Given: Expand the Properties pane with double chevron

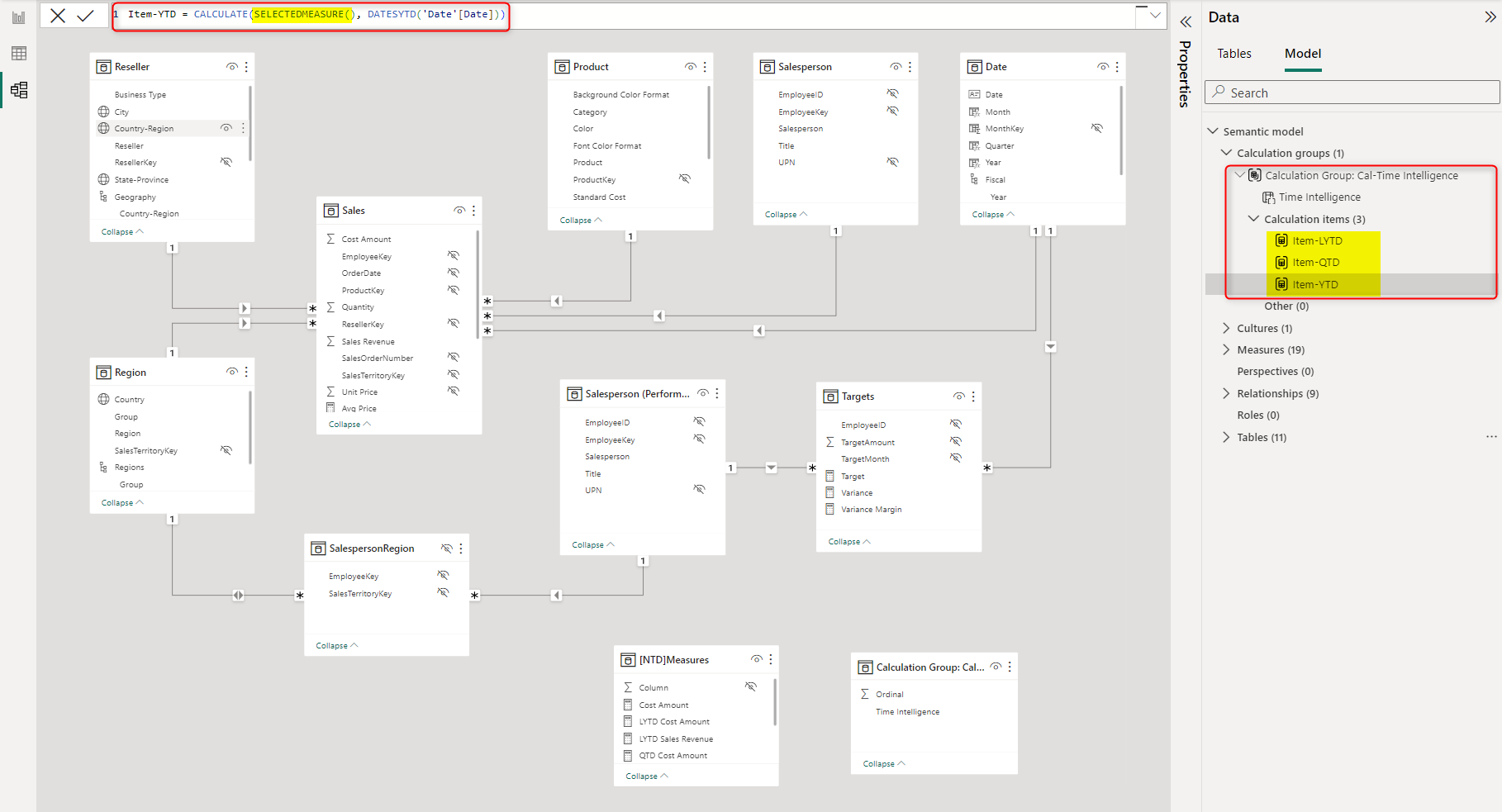Looking at the screenshot, I should 1186,22.
